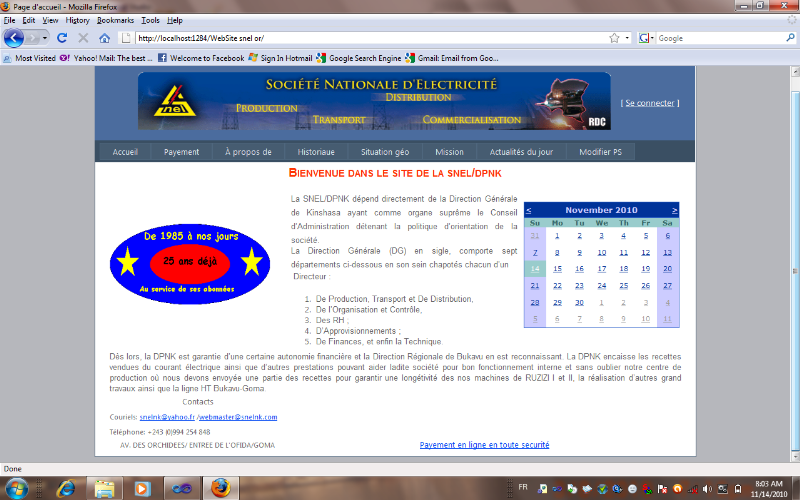Bookmark this page with the star icon
Image resolution: width=800 pixels, height=500 pixels.
click(x=614, y=38)
